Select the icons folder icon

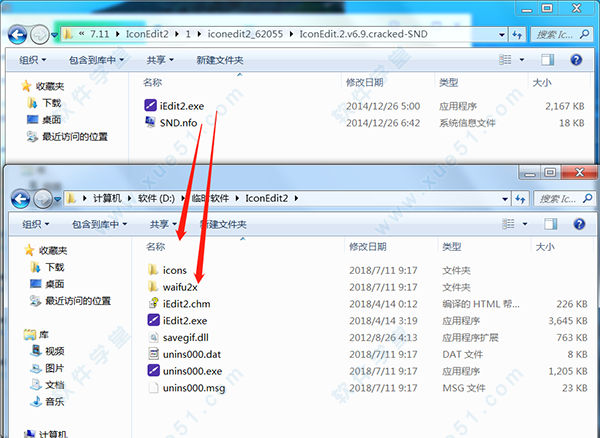pyautogui.click(x=153, y=270)
